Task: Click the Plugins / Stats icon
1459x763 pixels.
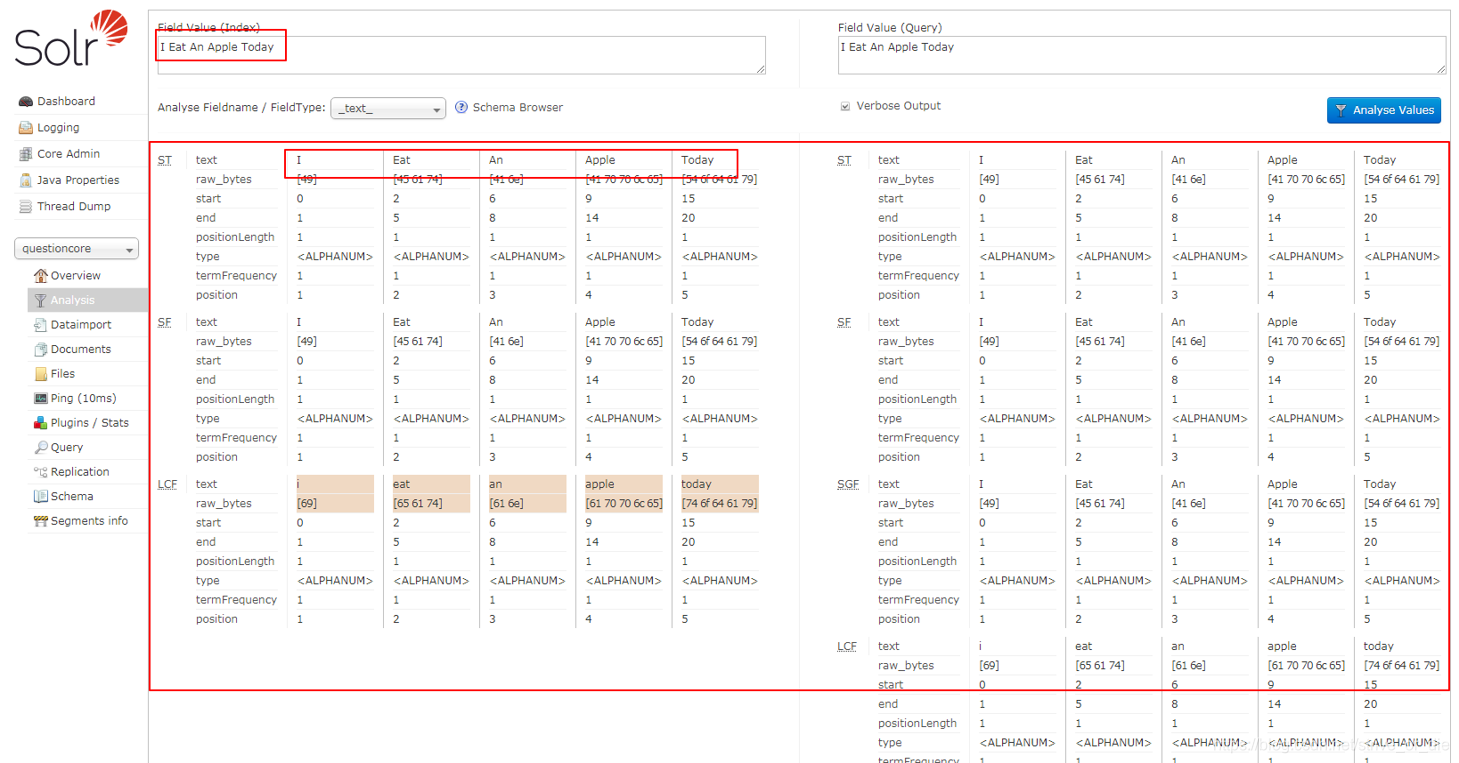Action: [41, 423]
